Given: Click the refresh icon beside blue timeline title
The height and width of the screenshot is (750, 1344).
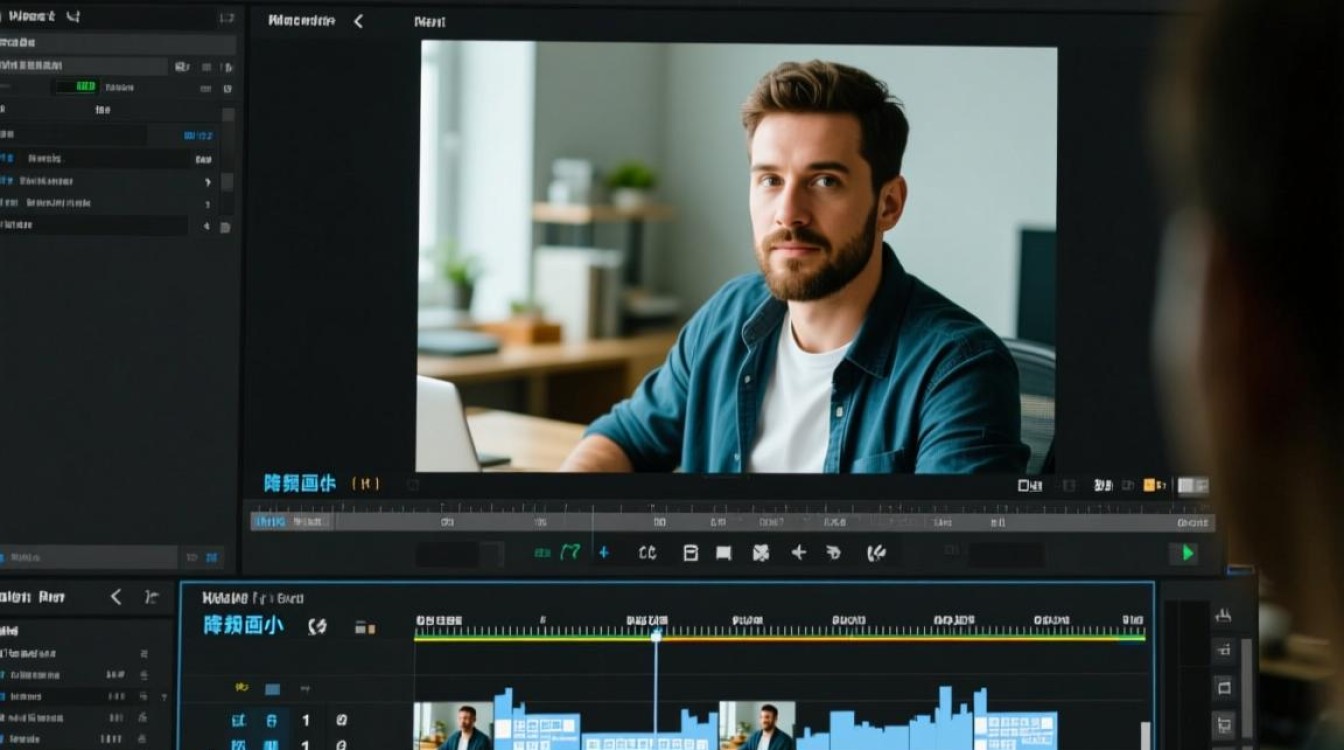Looking at the screenshot, I should (317, 627).
